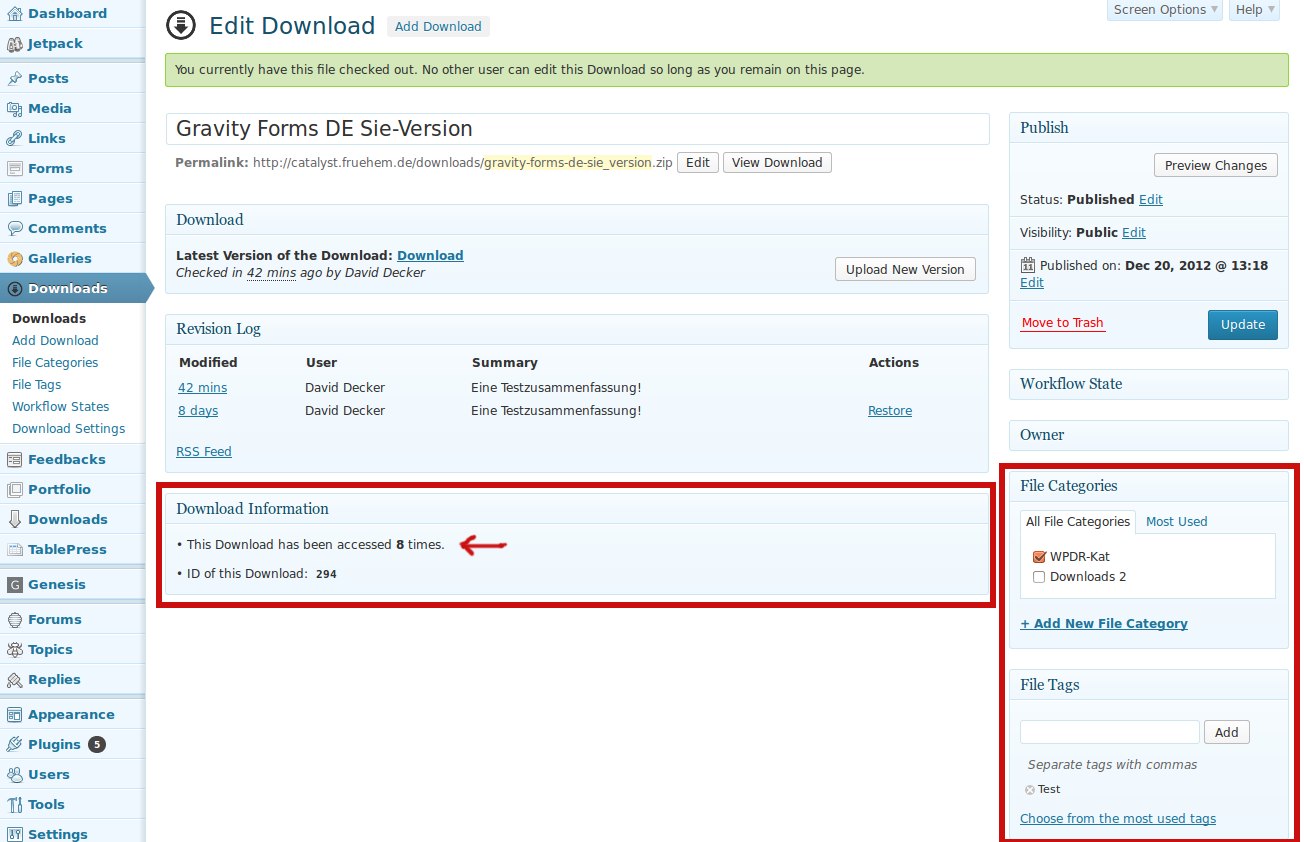
Task: Collapse the Download Information panel header
Action: [x=577, y=509]
